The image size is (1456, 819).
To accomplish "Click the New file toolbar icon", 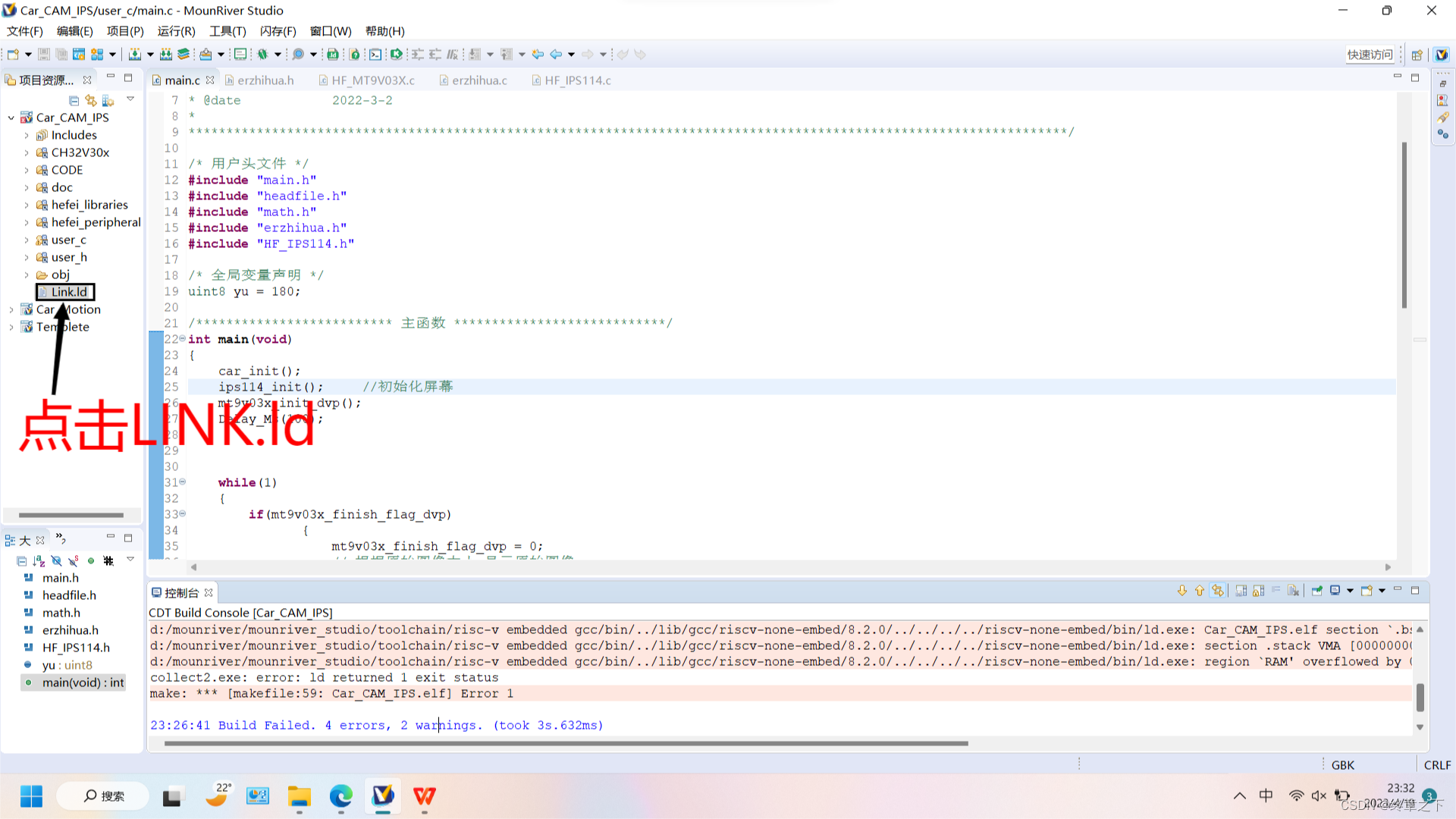I will pyautogui.click(x=13, y=55).
